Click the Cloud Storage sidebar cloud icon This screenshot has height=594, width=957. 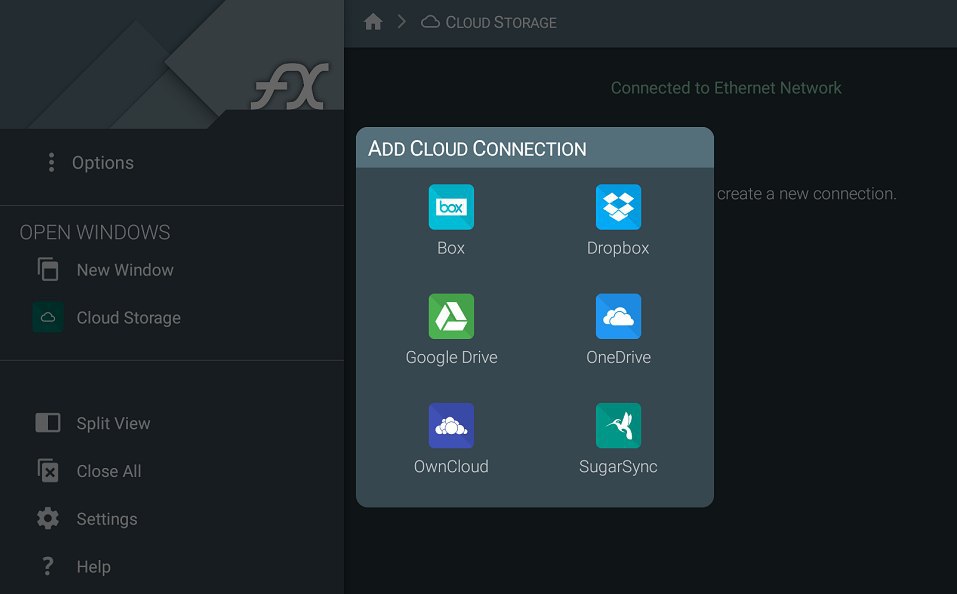point(48,317)
